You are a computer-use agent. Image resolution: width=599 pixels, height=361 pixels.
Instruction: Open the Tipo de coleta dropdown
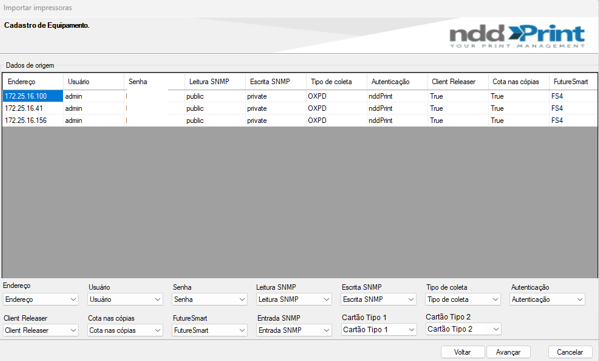[463, 299]
